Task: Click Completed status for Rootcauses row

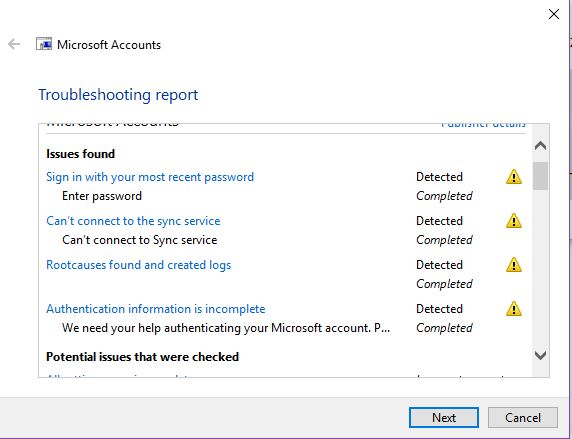Action: [x=444, y=284]
